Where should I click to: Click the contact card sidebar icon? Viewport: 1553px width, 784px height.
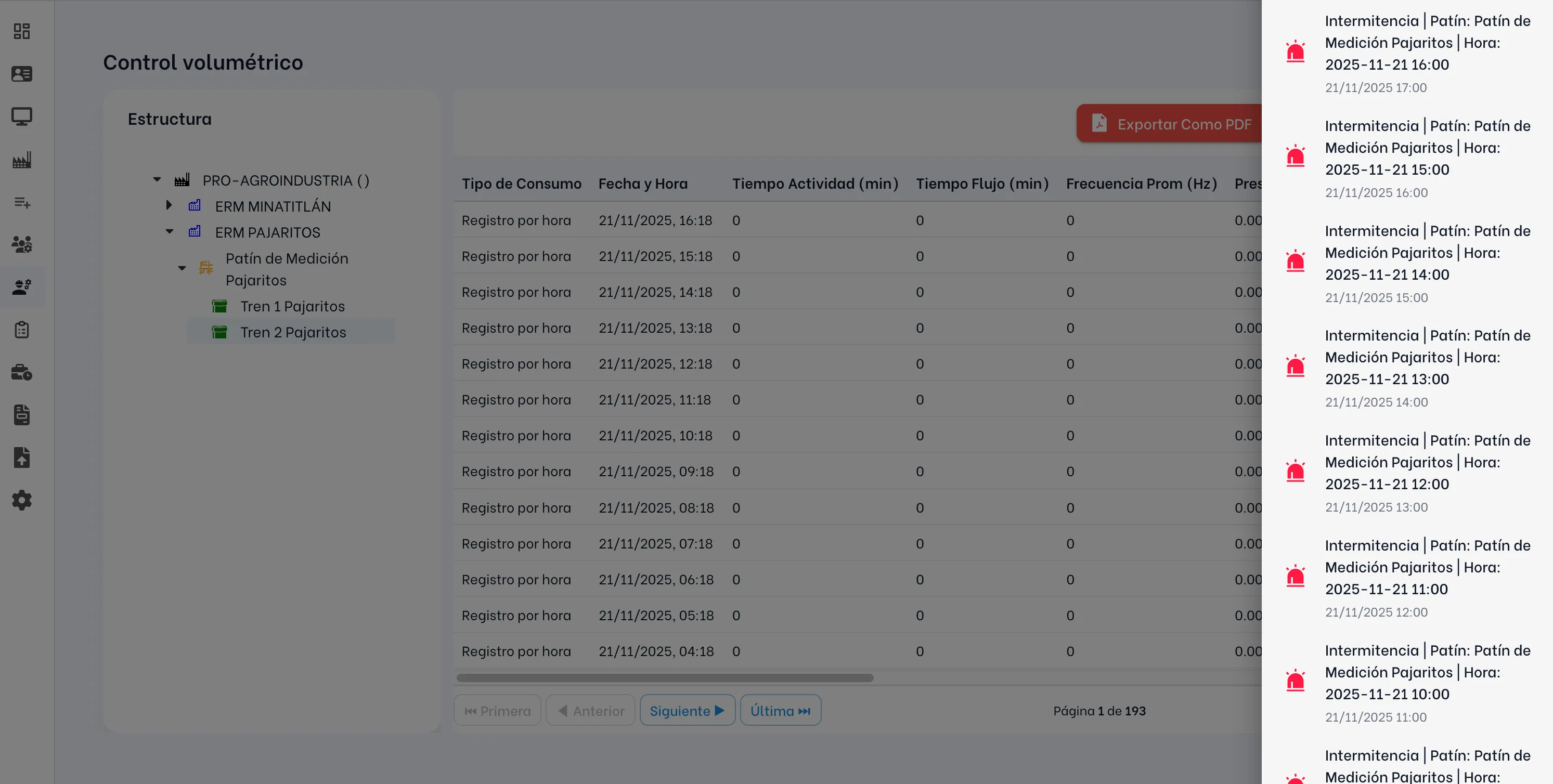(x=22, y=73)
